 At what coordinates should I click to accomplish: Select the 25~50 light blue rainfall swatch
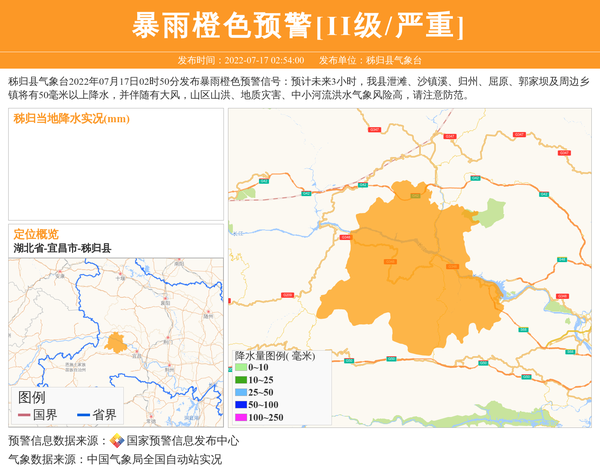coord(241,392)
